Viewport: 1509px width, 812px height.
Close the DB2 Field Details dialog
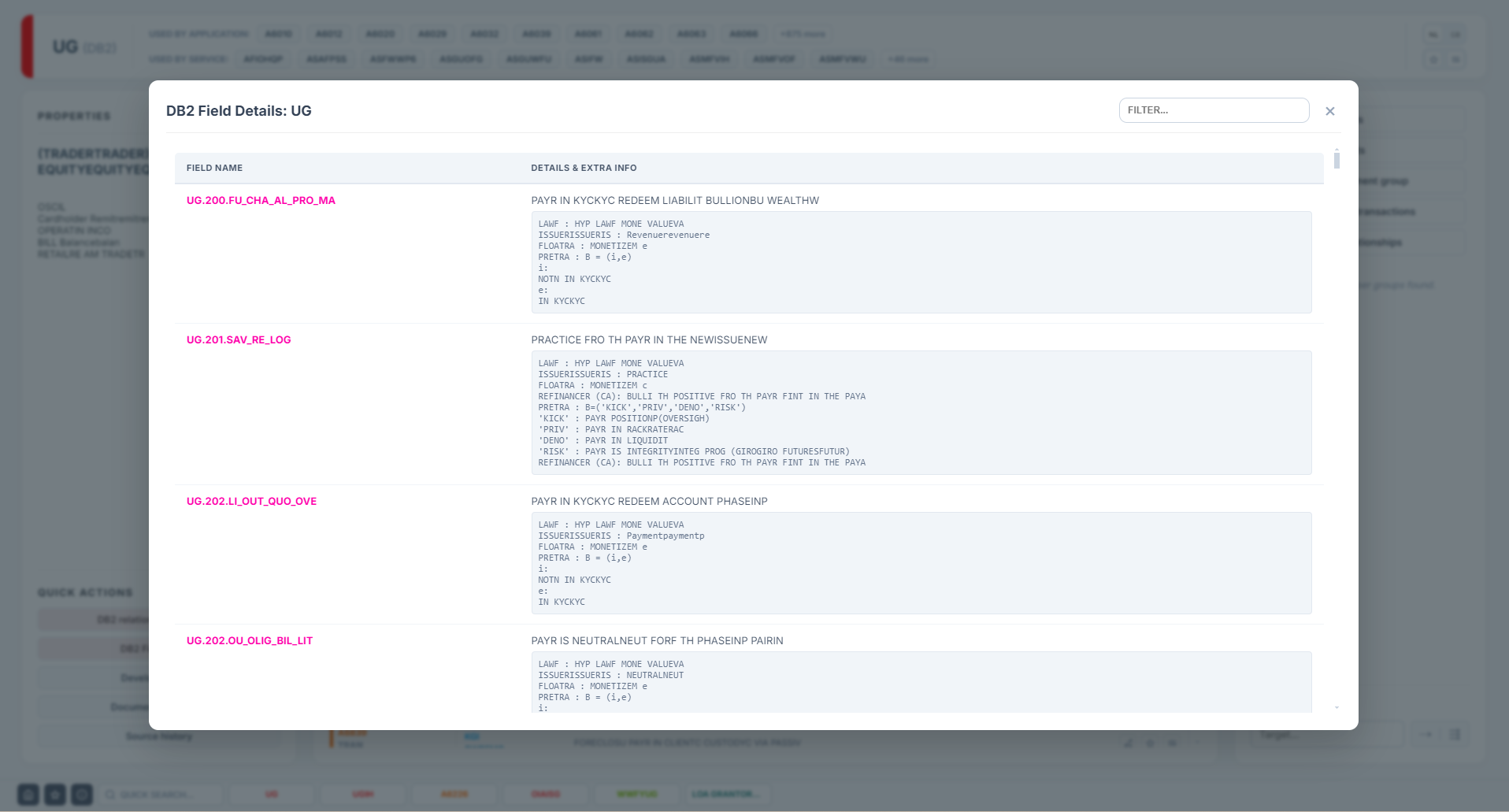click(x=1329, y=111)
